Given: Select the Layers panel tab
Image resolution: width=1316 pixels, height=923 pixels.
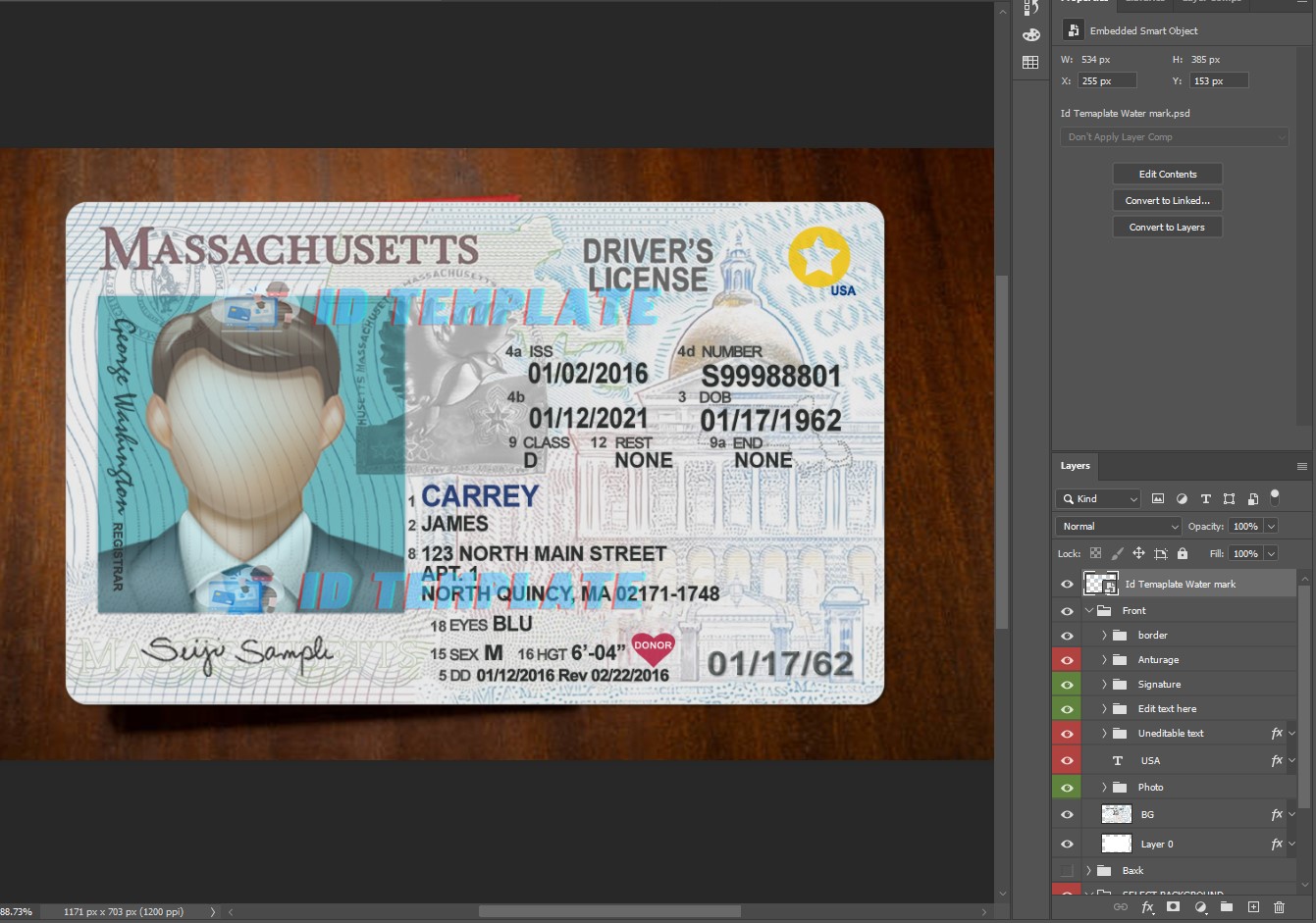Looking at the screenshot, I should pyautogui.click(x=1076, y=466).
